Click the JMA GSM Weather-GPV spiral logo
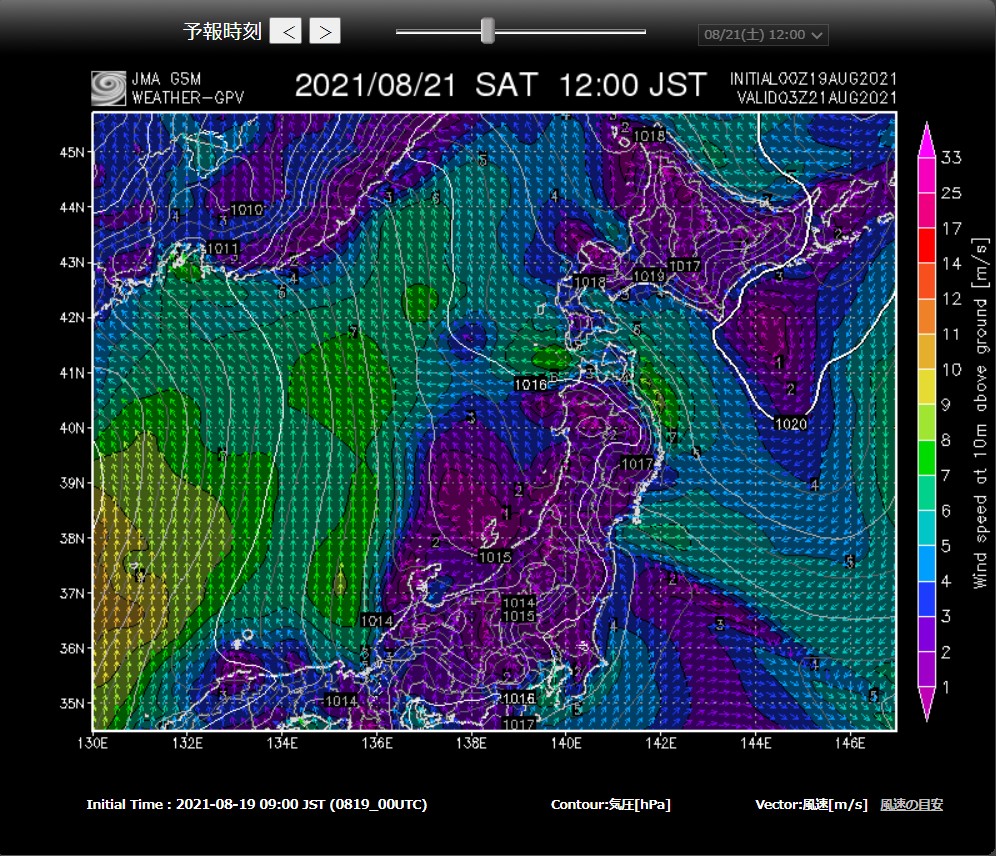This screenshot has width=996, height=856. [x=108, y=88]
